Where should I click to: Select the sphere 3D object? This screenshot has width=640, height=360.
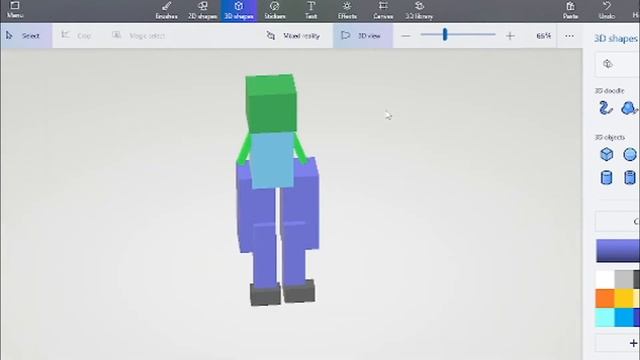(x=630, y=155)
